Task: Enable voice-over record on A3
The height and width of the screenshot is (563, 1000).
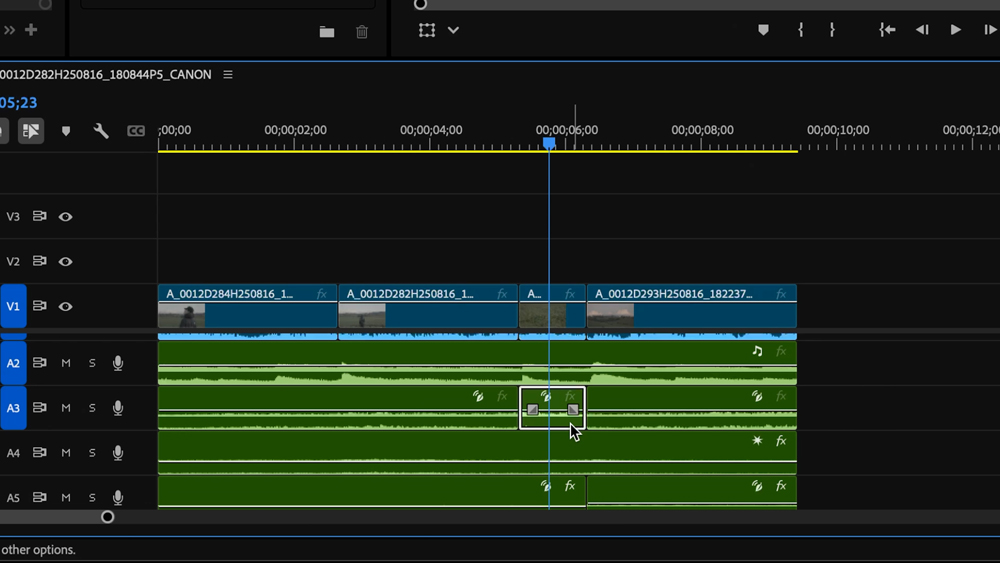Action: [x=118, y=407]
